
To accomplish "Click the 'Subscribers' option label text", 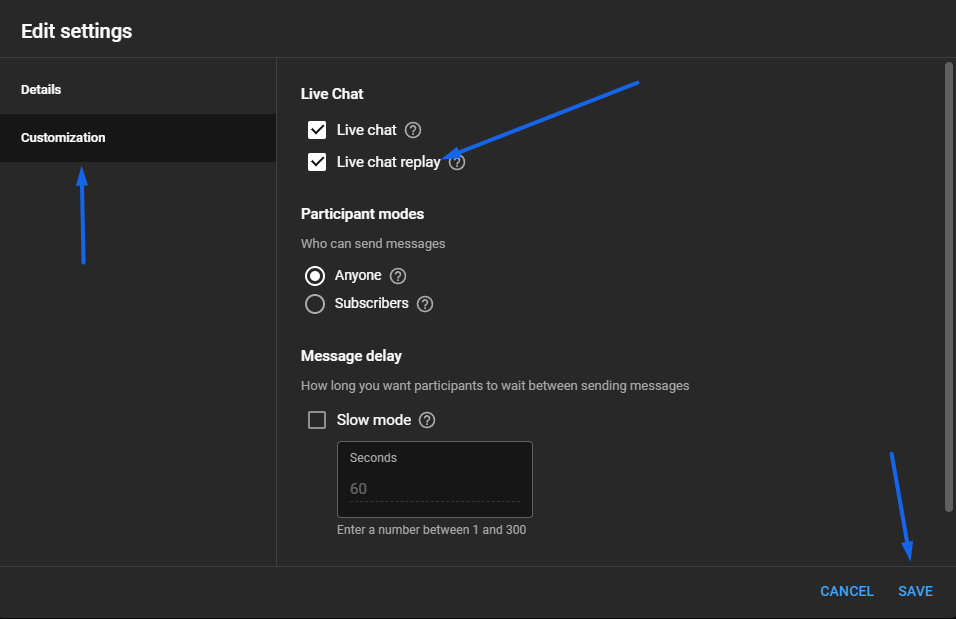I will click(371, 303).
